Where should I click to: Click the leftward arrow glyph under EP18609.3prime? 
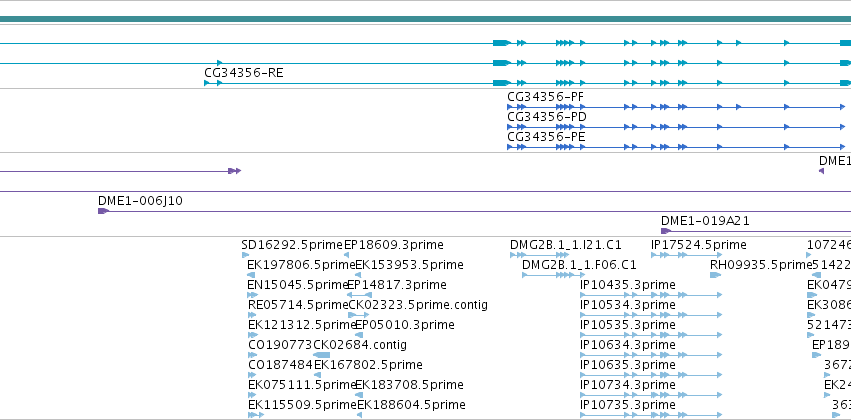(x=346, y=255)
